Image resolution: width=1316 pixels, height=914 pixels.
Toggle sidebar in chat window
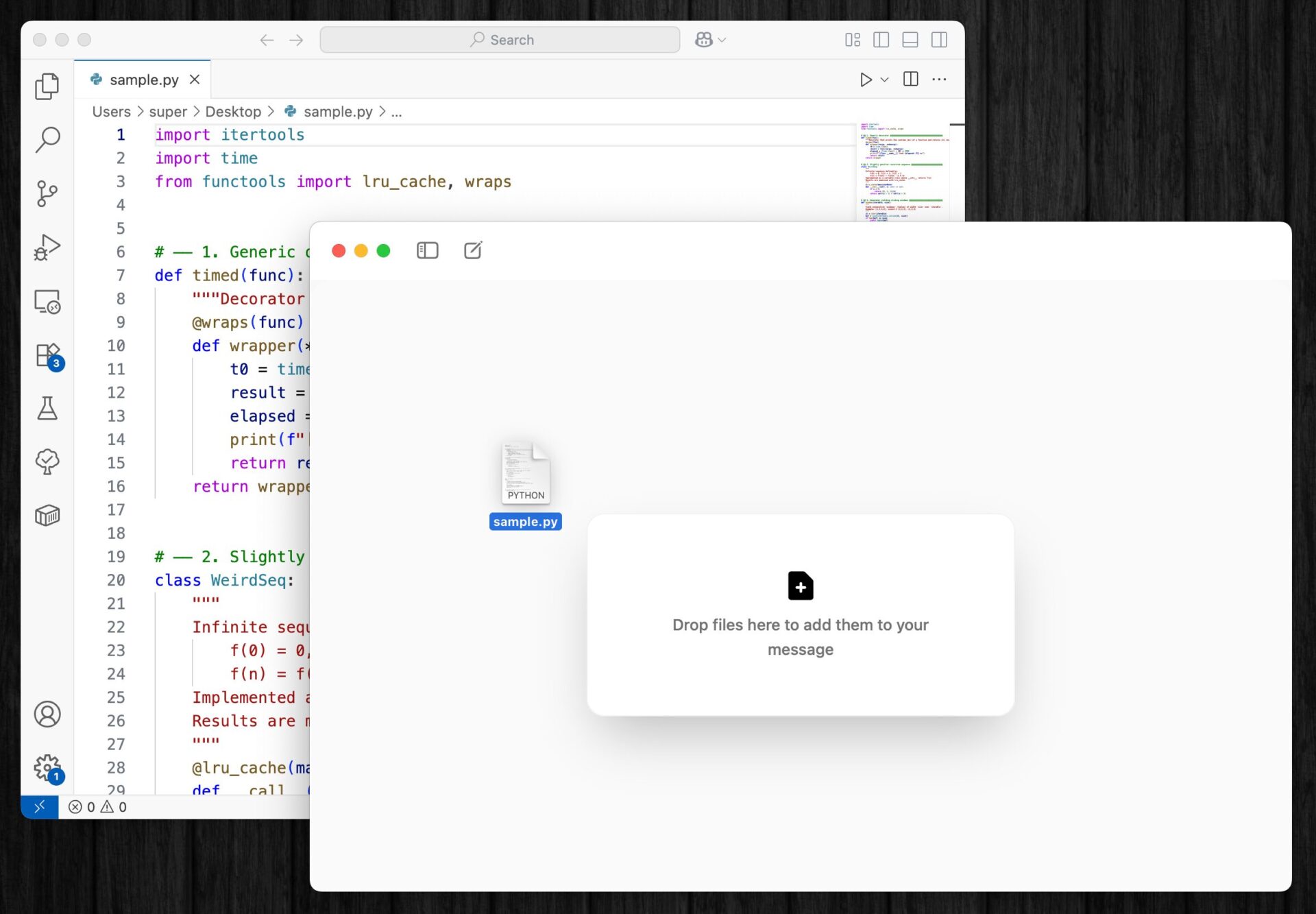click(x=427, y=250)
